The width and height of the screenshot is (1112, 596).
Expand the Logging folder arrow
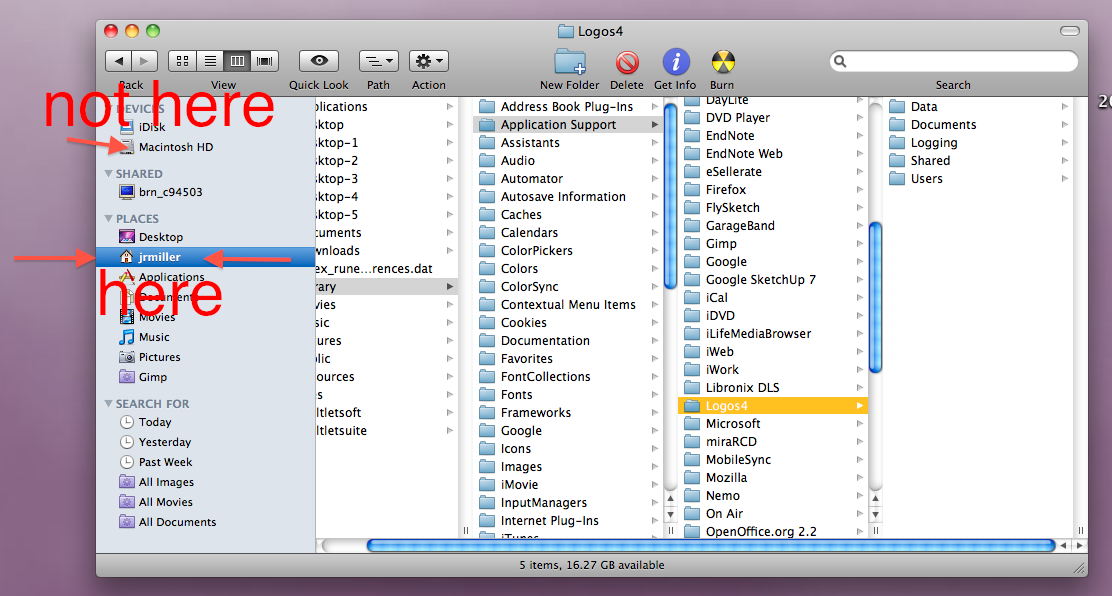[1064, 143]
